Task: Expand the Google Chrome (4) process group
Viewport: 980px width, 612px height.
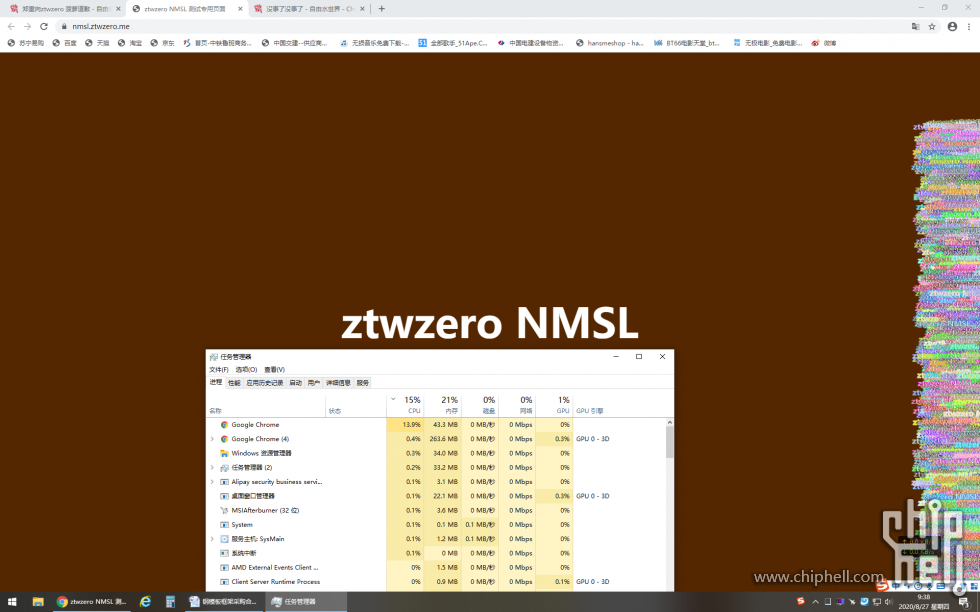Action: (x=212, y=439)
